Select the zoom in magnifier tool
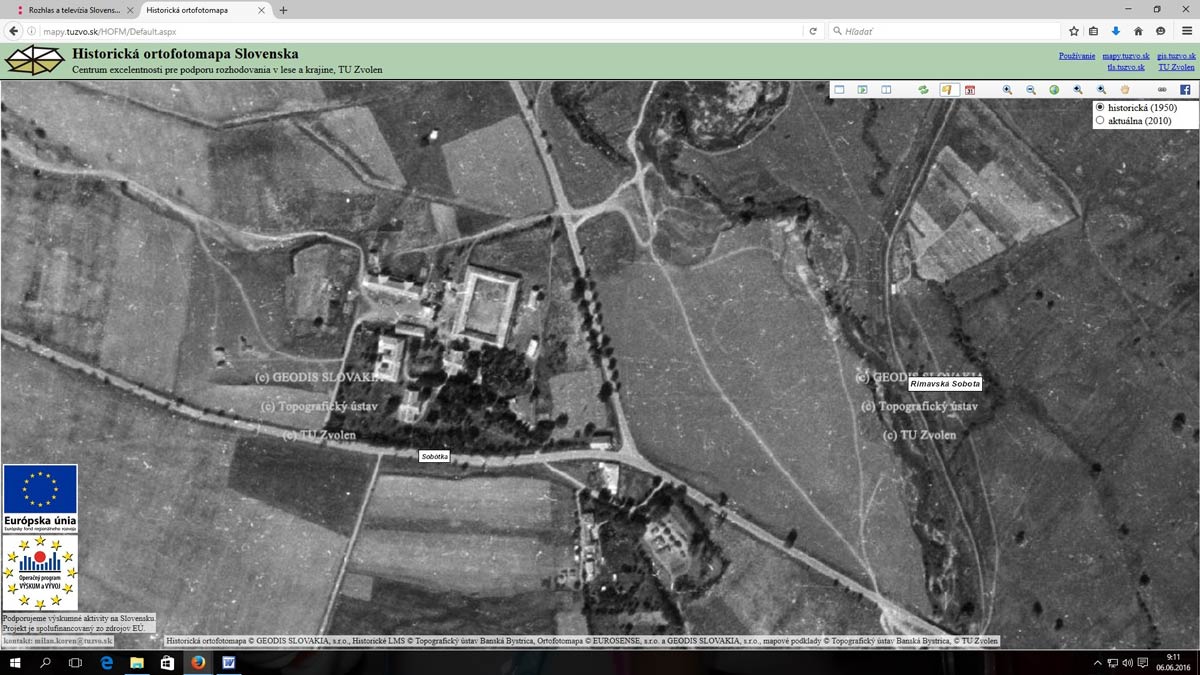The image size is (1200, 675). (x=1007, y=90)
